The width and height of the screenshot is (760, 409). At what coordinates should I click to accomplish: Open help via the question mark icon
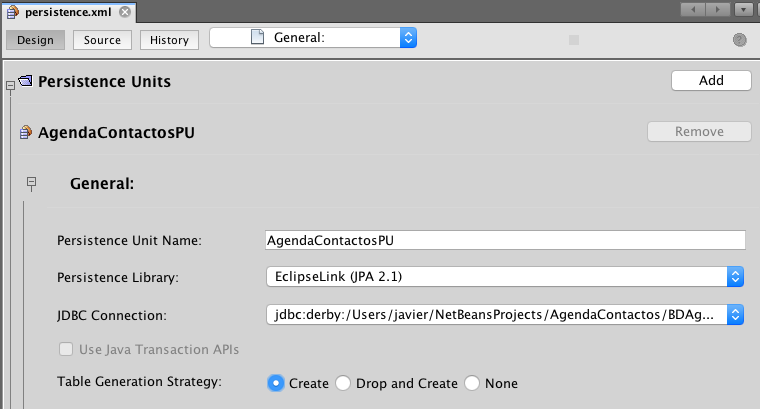pos(740,40)
